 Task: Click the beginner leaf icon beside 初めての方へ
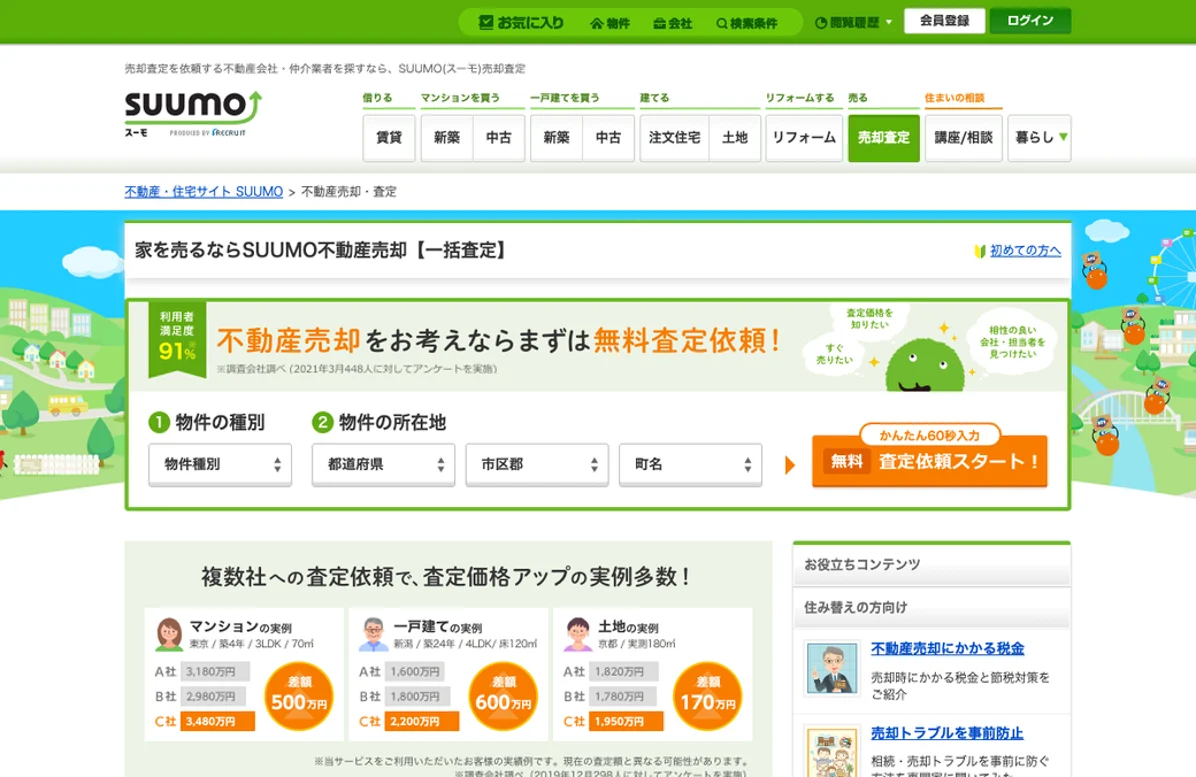pyautogui.click(x=980, y=251)
